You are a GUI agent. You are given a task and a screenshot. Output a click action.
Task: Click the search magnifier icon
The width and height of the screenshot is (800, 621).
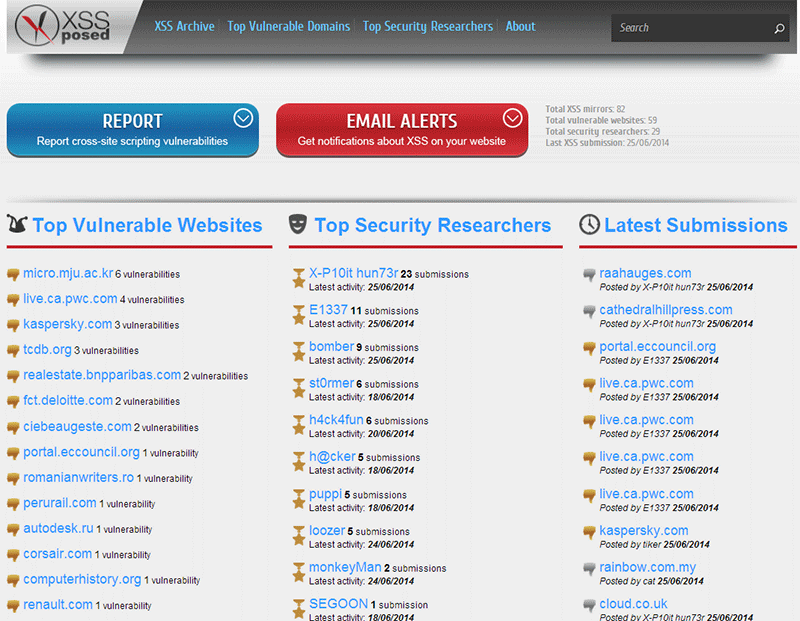779,28
